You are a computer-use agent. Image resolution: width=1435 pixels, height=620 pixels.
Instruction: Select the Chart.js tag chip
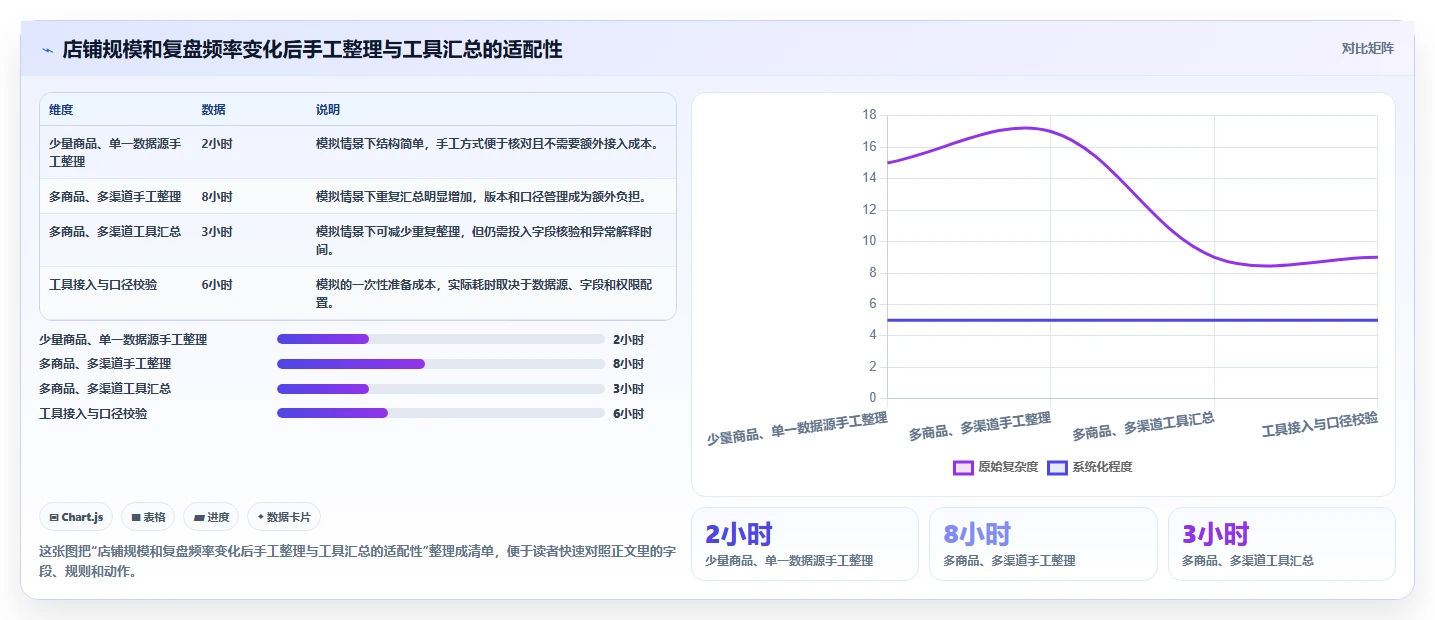click(x=77, y=517)
